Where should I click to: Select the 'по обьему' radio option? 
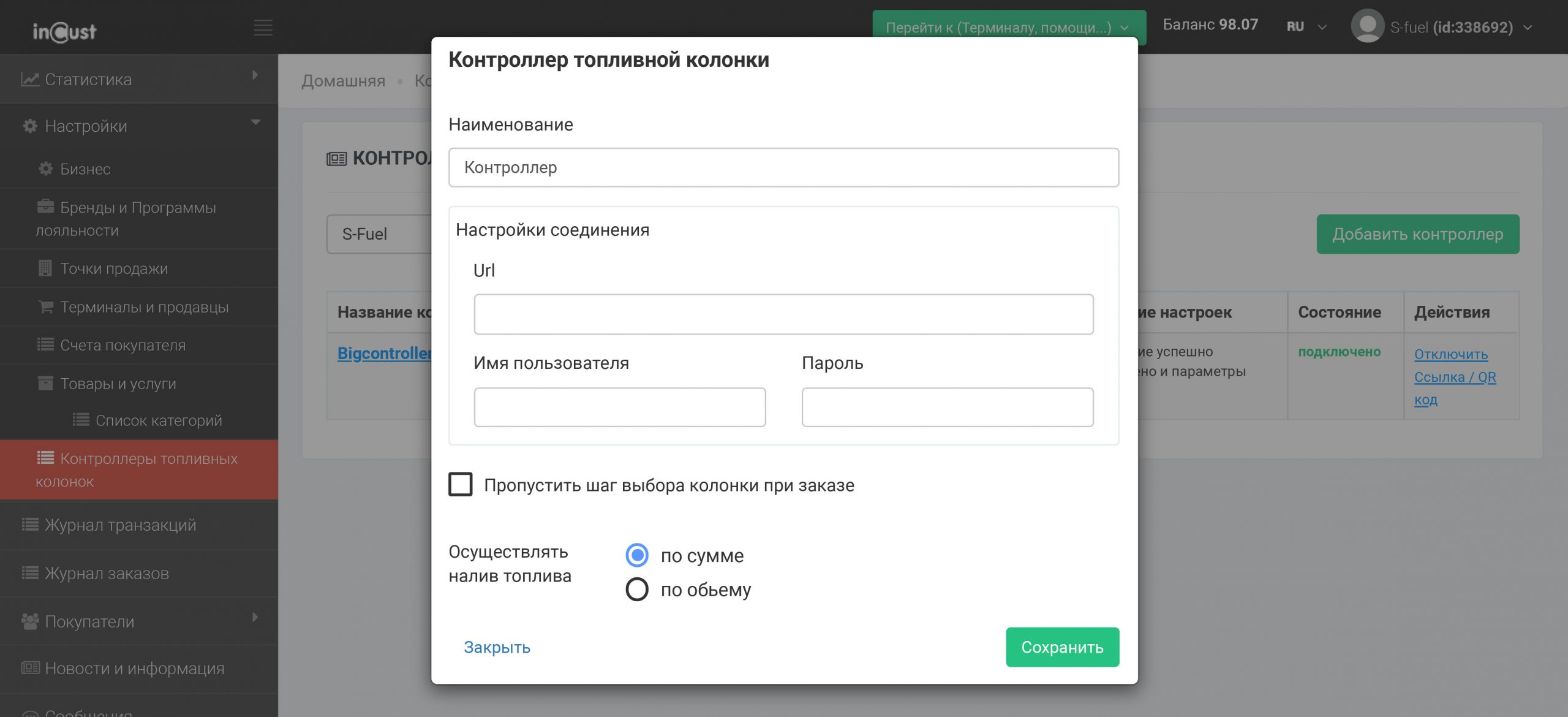pyautogui.click(x=637, y=590)
